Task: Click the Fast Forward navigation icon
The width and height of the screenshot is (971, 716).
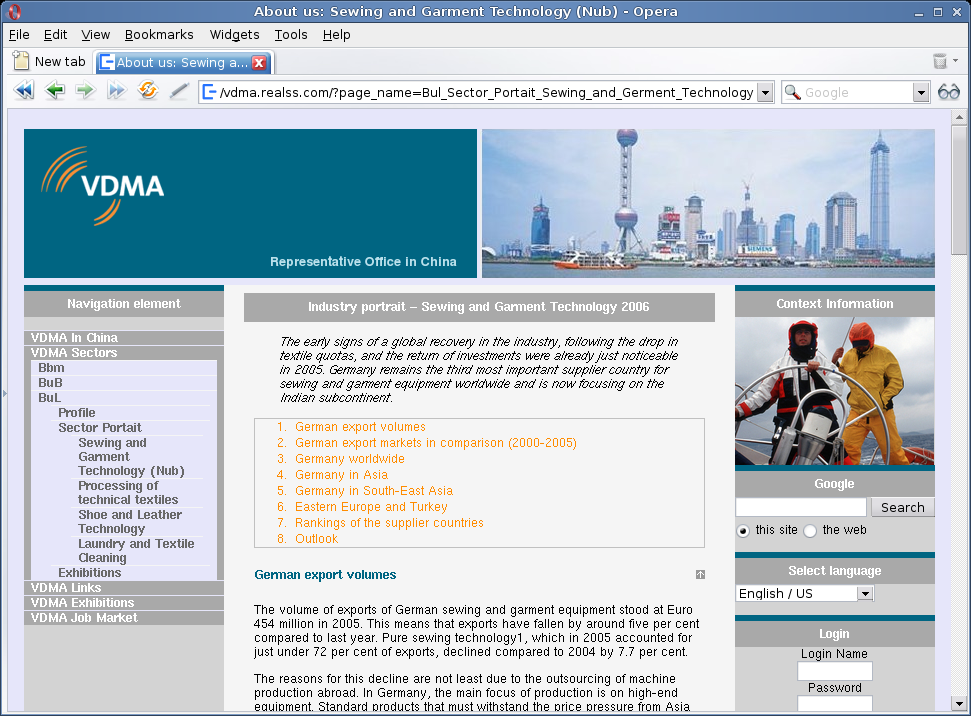Action: coord(117,92)
